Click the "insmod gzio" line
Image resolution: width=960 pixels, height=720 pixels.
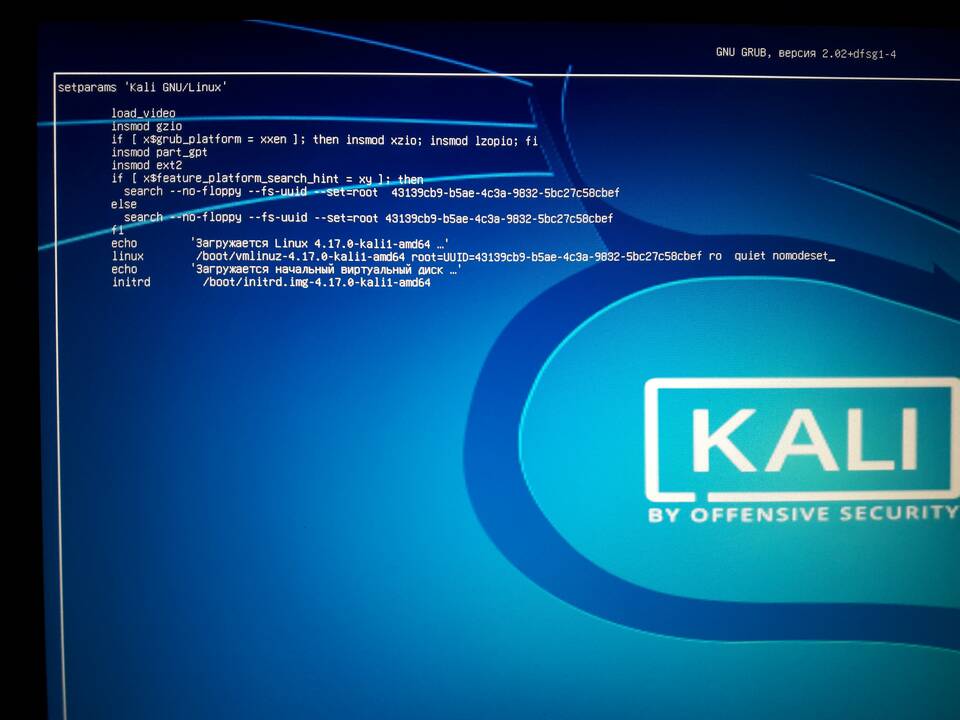click(x=147, y=126)
